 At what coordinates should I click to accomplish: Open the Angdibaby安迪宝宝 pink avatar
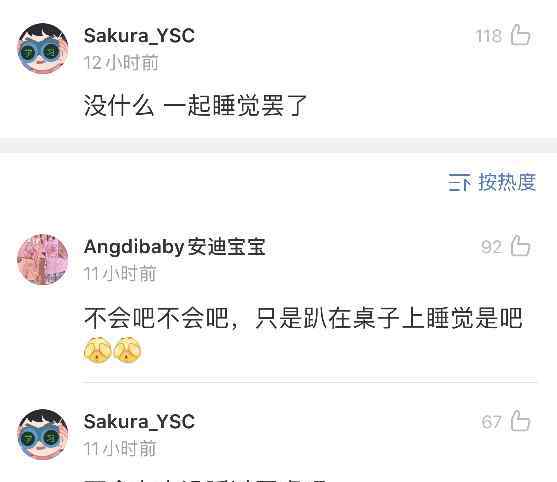[x=43, y=260]
